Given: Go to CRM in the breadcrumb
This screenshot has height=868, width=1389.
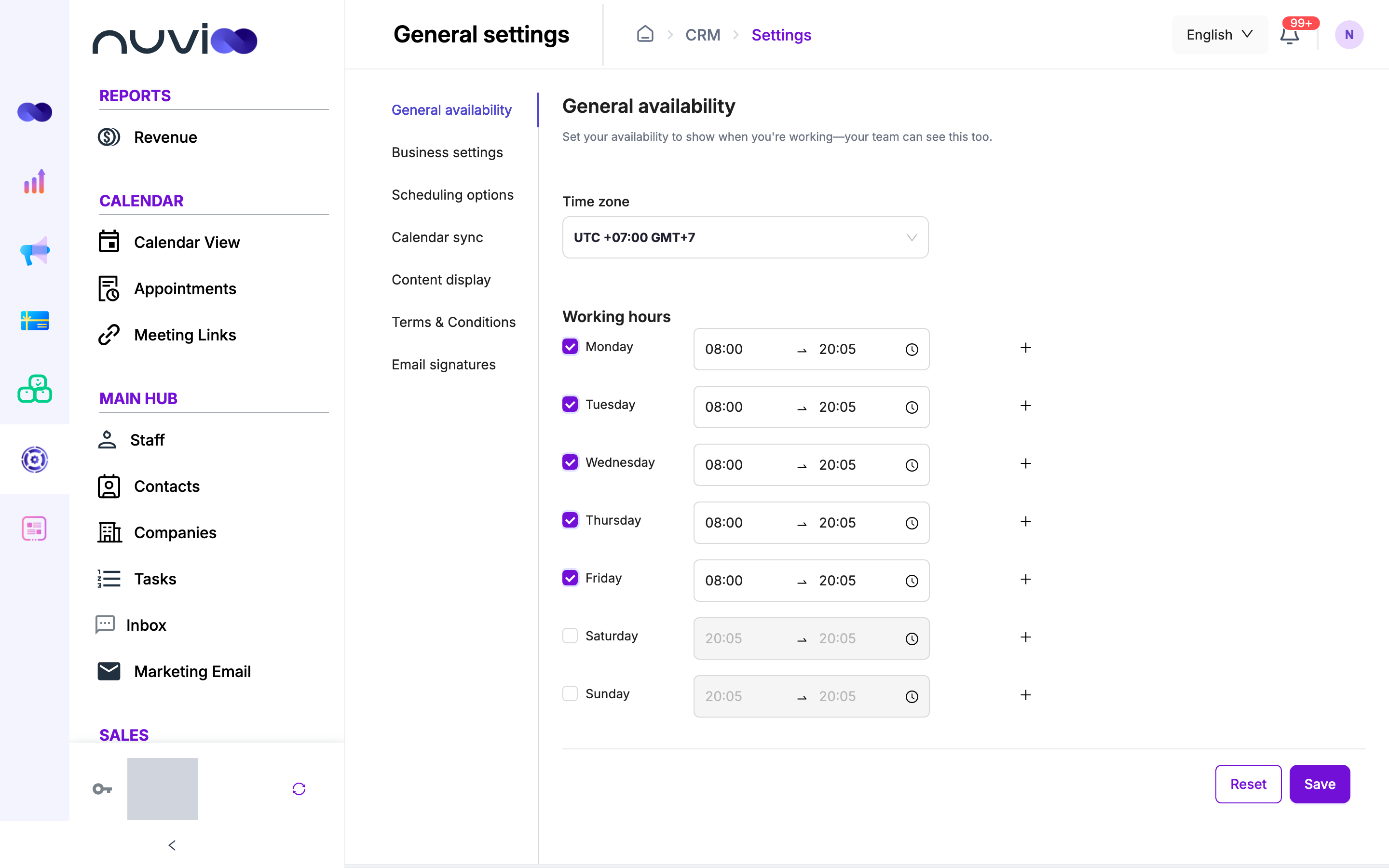Looking at the screenshot, I should pyautogui.click(x=703, y=35).
